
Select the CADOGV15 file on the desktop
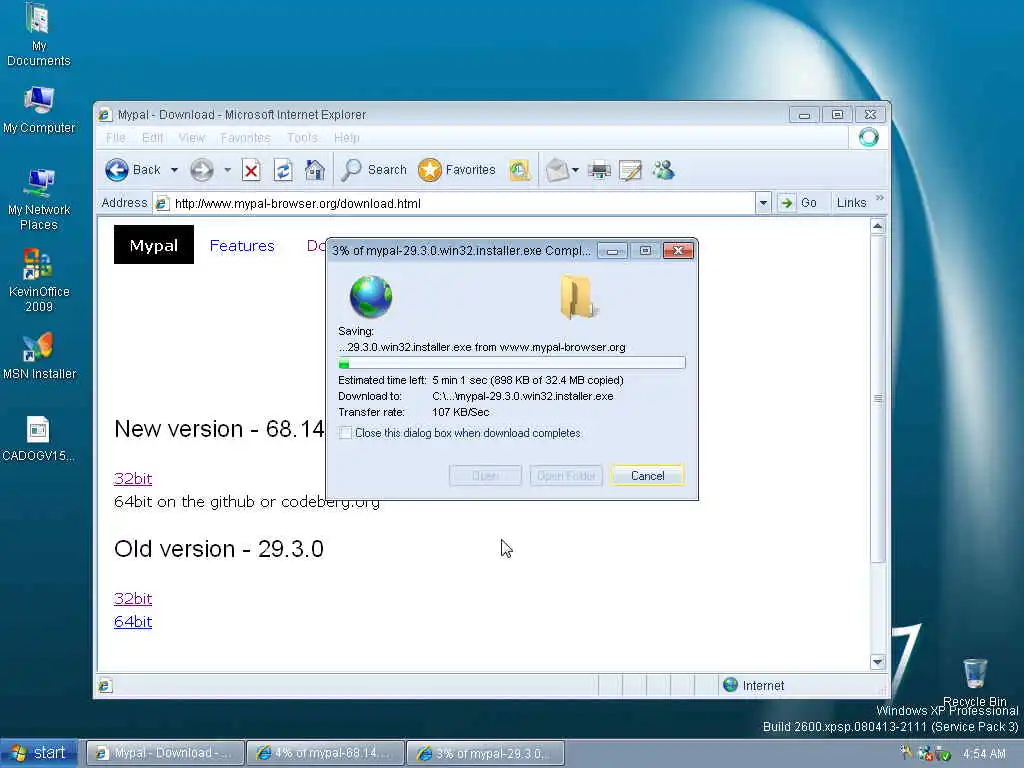pyautogui.click(x=38, y=439)
